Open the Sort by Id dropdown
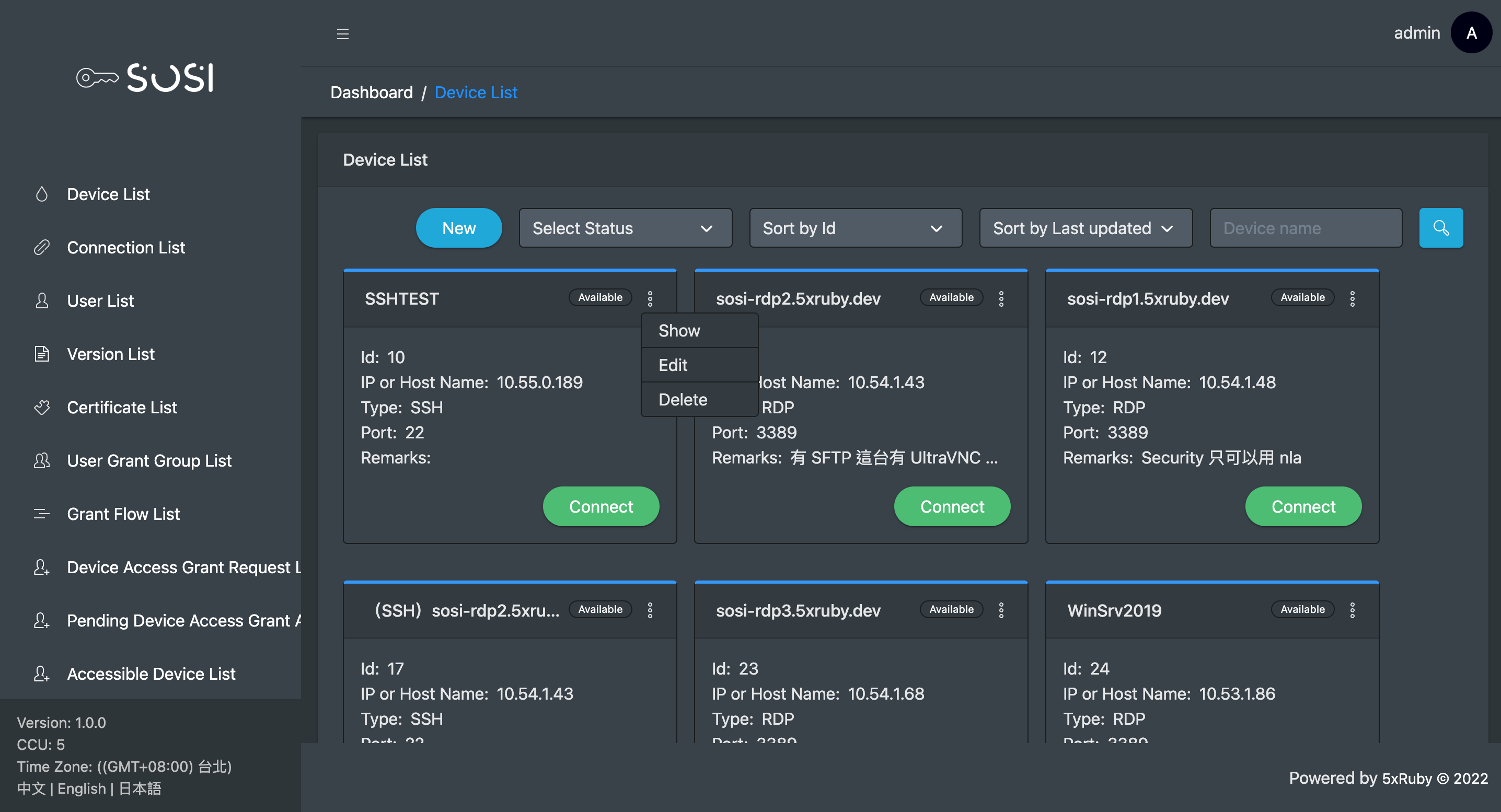The width and height of the screenshot is (1501, 812). point(855,228)
